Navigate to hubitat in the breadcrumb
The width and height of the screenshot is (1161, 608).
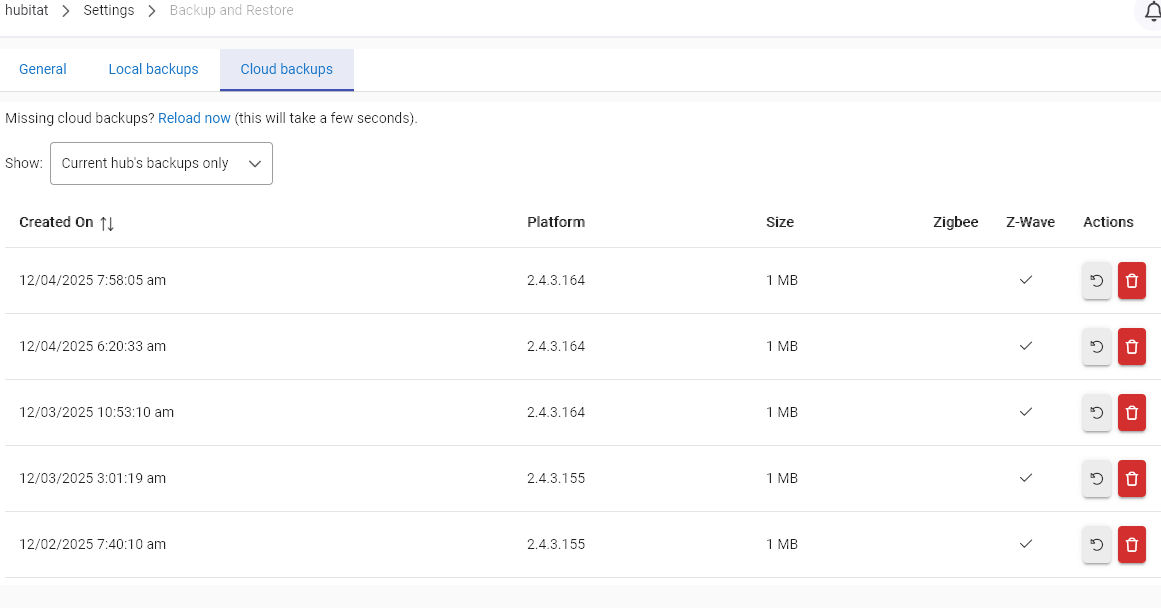click(x=26, y=10)
